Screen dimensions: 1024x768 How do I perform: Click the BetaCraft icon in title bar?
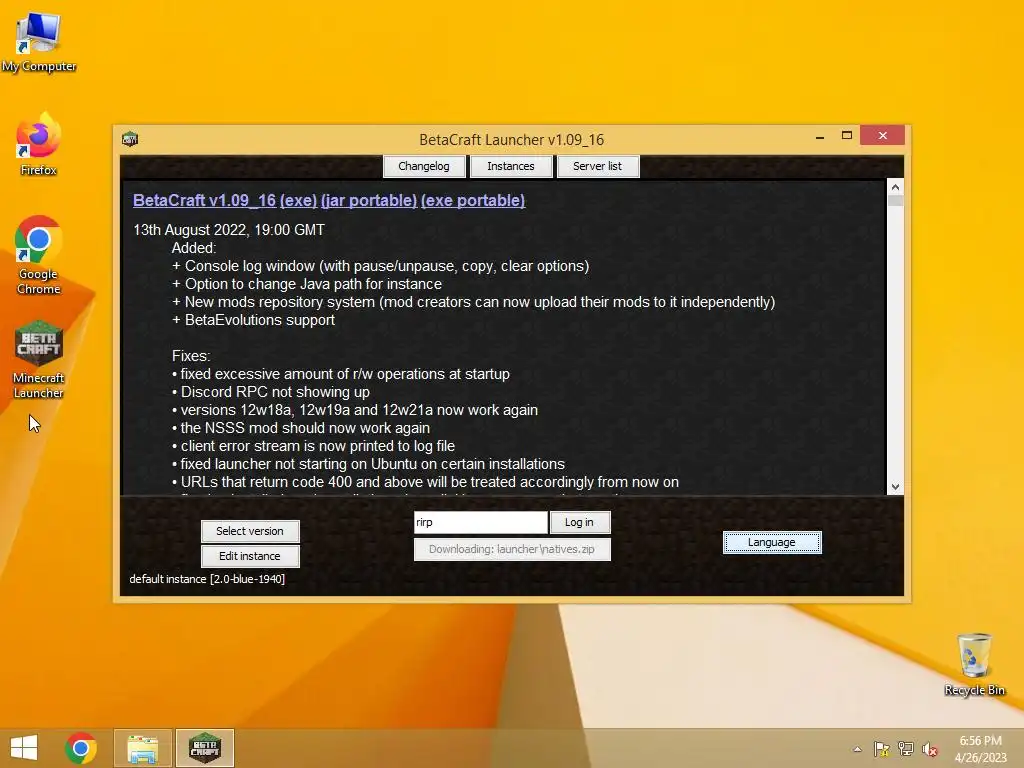[x=130, y=139]
